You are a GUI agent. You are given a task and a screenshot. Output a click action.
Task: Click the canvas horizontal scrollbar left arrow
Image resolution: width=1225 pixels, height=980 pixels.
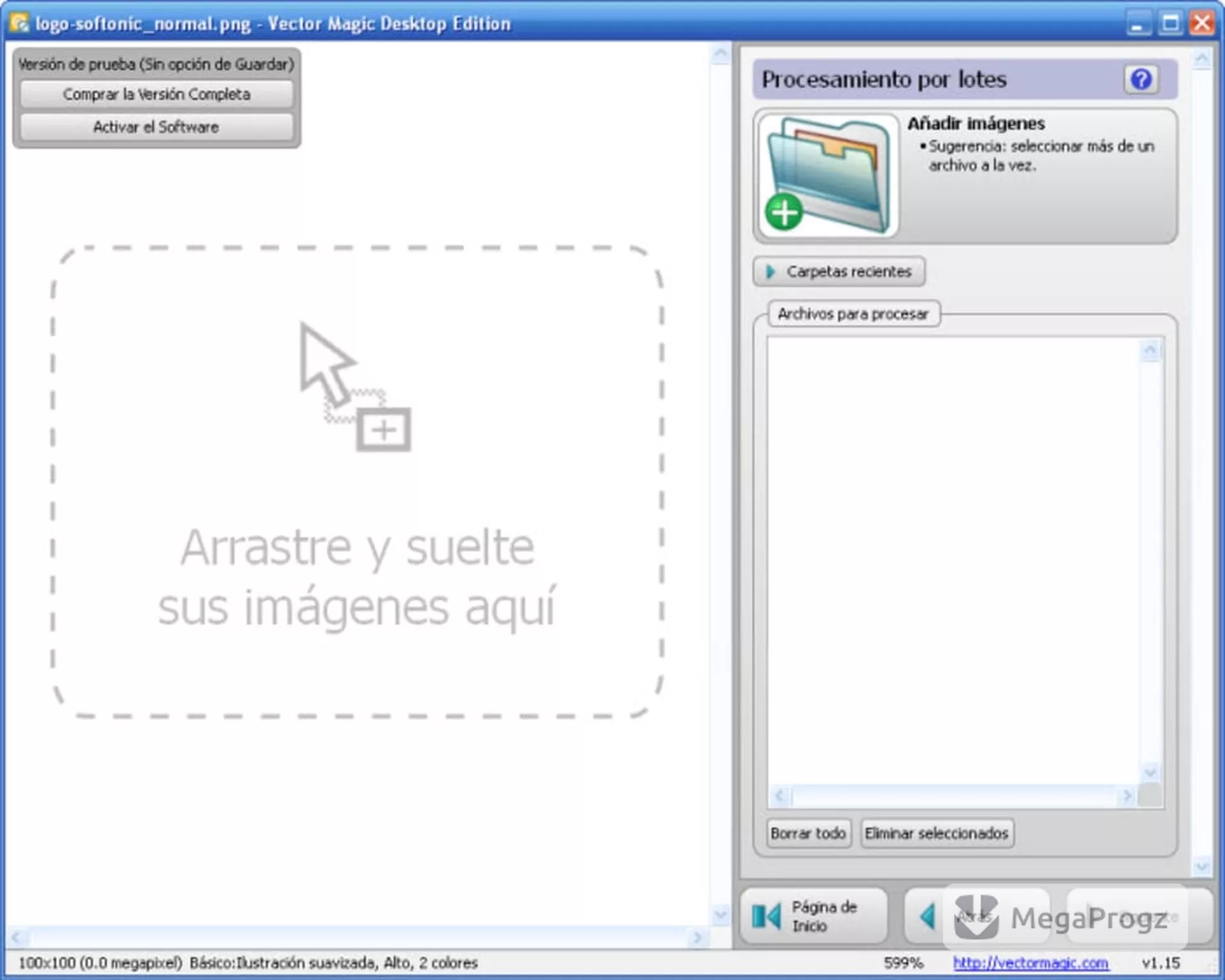tap(17, 937)
